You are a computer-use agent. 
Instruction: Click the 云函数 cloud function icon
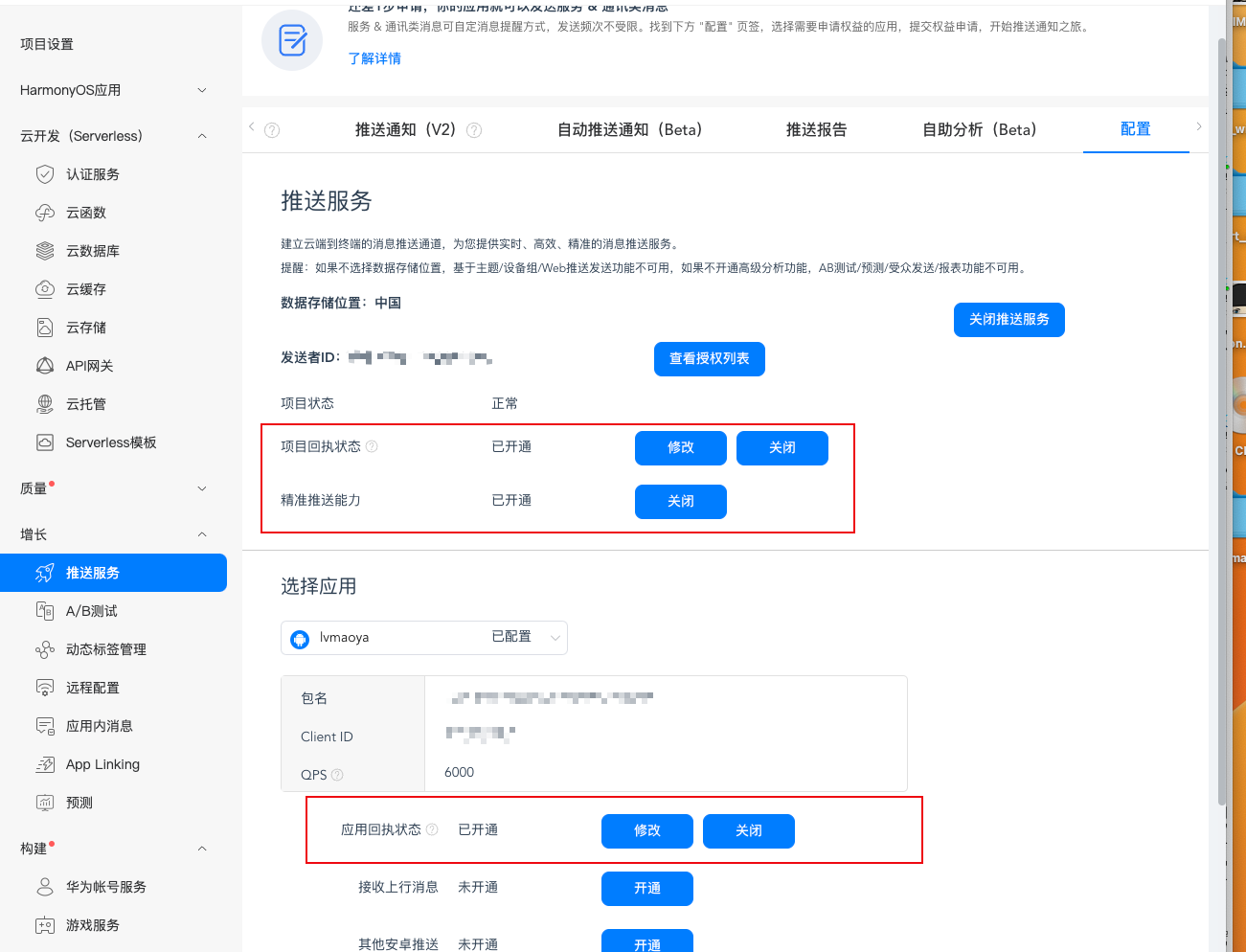coord(44,213)
